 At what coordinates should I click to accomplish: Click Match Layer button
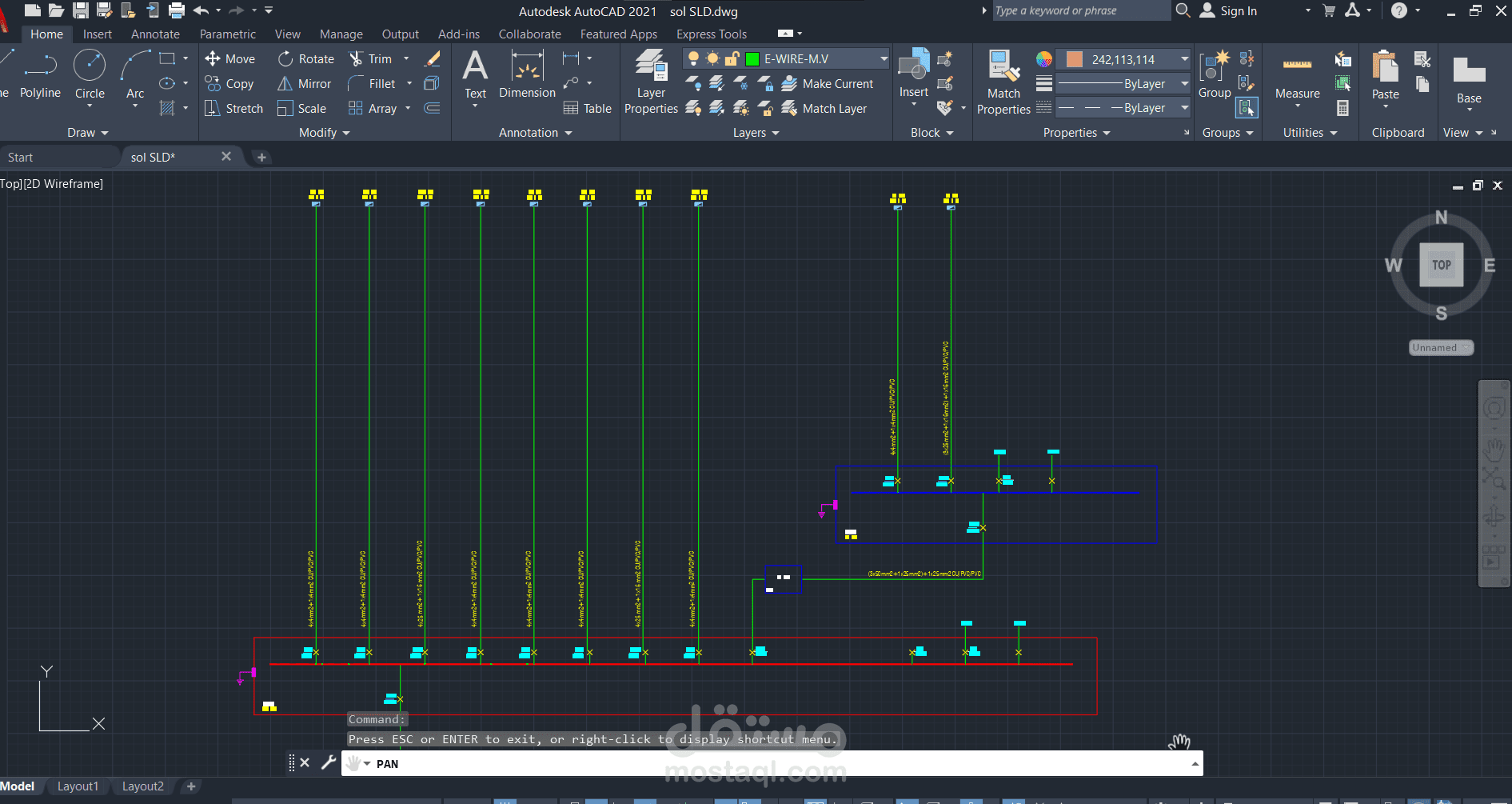click(824, 108)
